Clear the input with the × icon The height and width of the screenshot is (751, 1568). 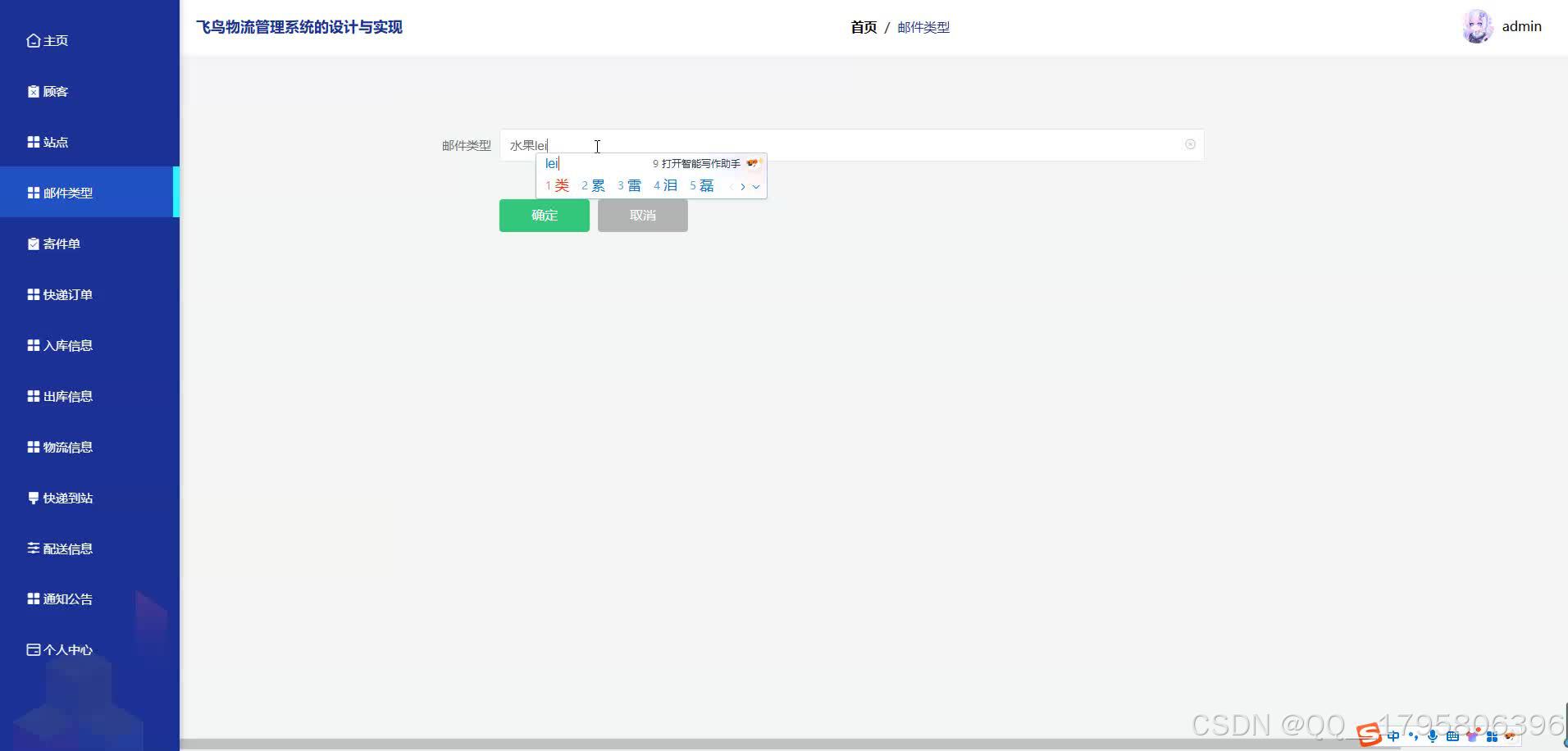(x=1190, y=144)
